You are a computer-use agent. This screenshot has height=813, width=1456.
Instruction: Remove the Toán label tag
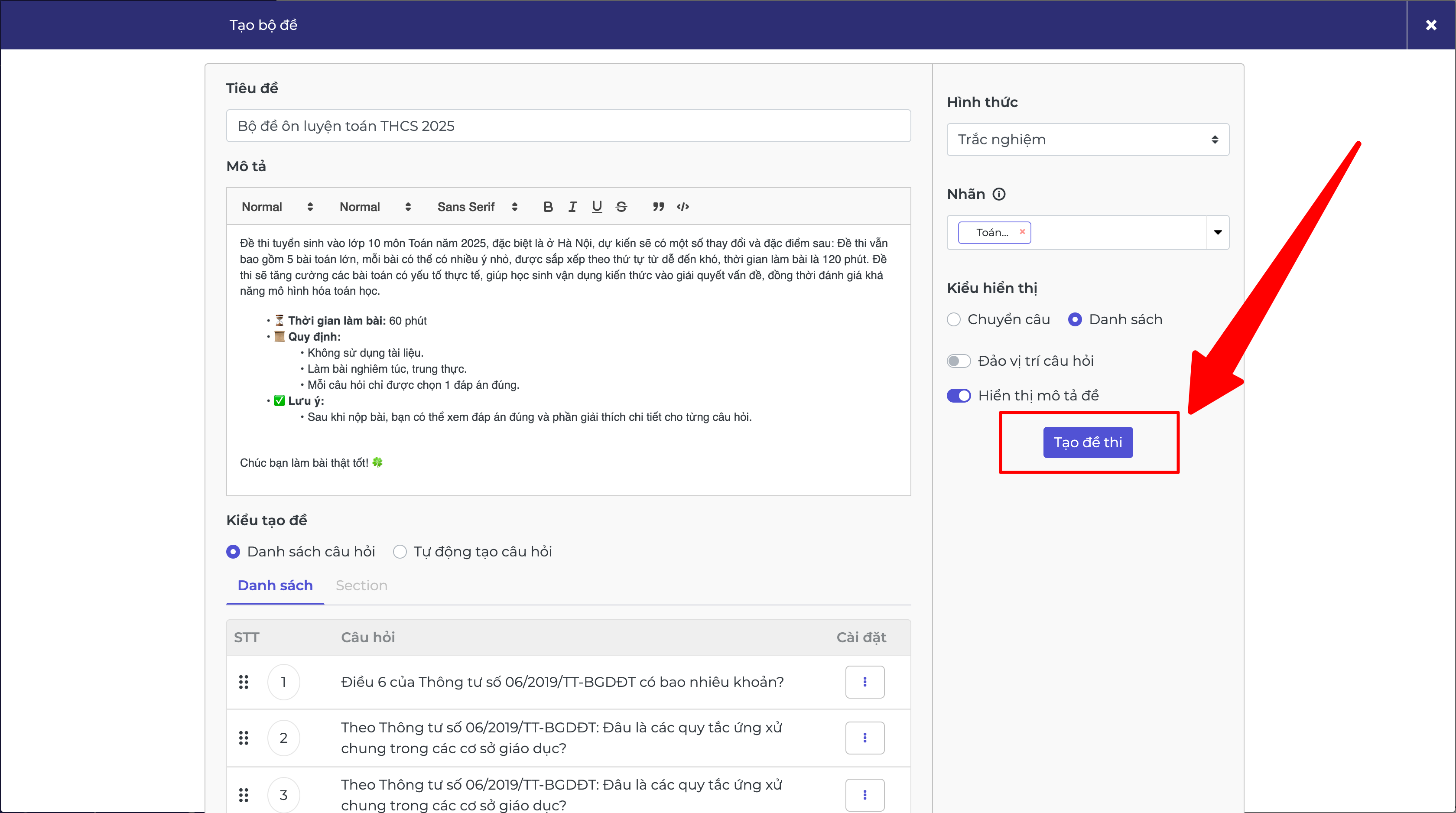[x=1022, y=232]
